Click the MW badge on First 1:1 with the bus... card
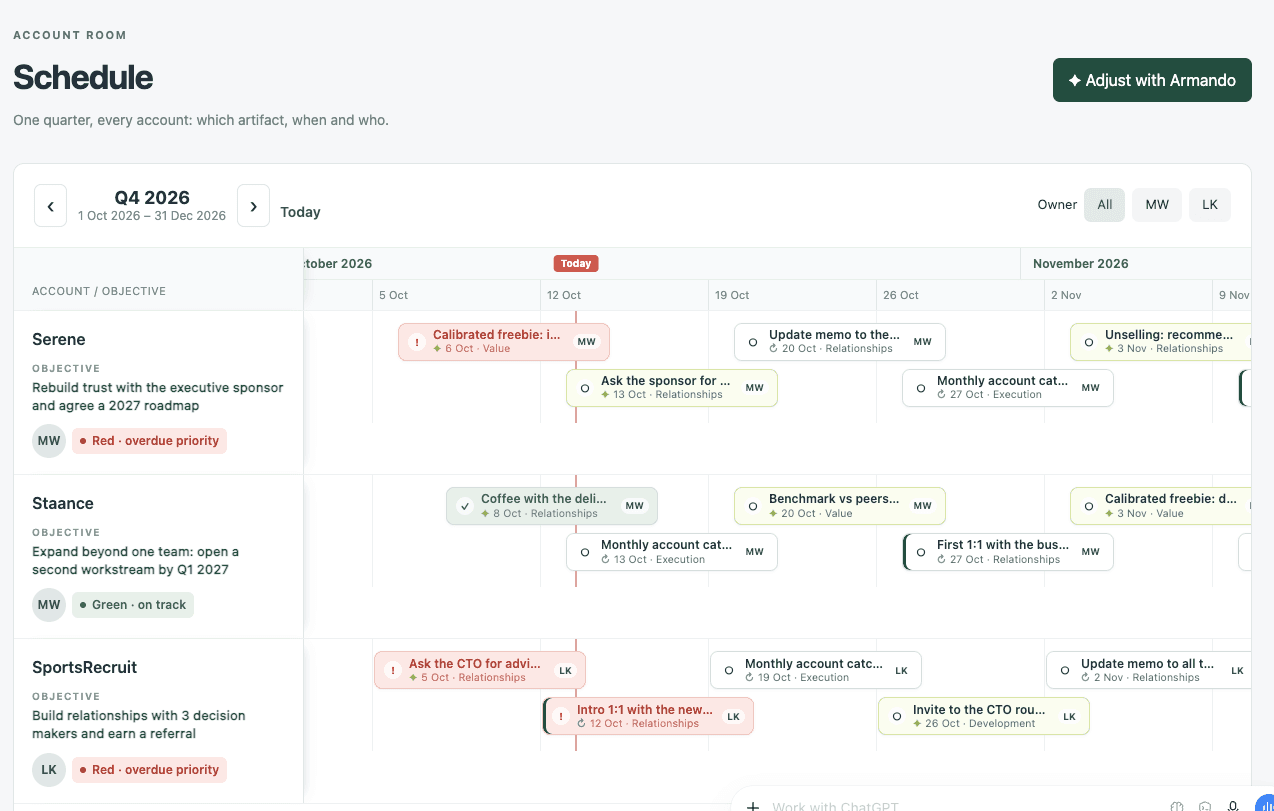The image size is (1274, 811). [1090, 552]
